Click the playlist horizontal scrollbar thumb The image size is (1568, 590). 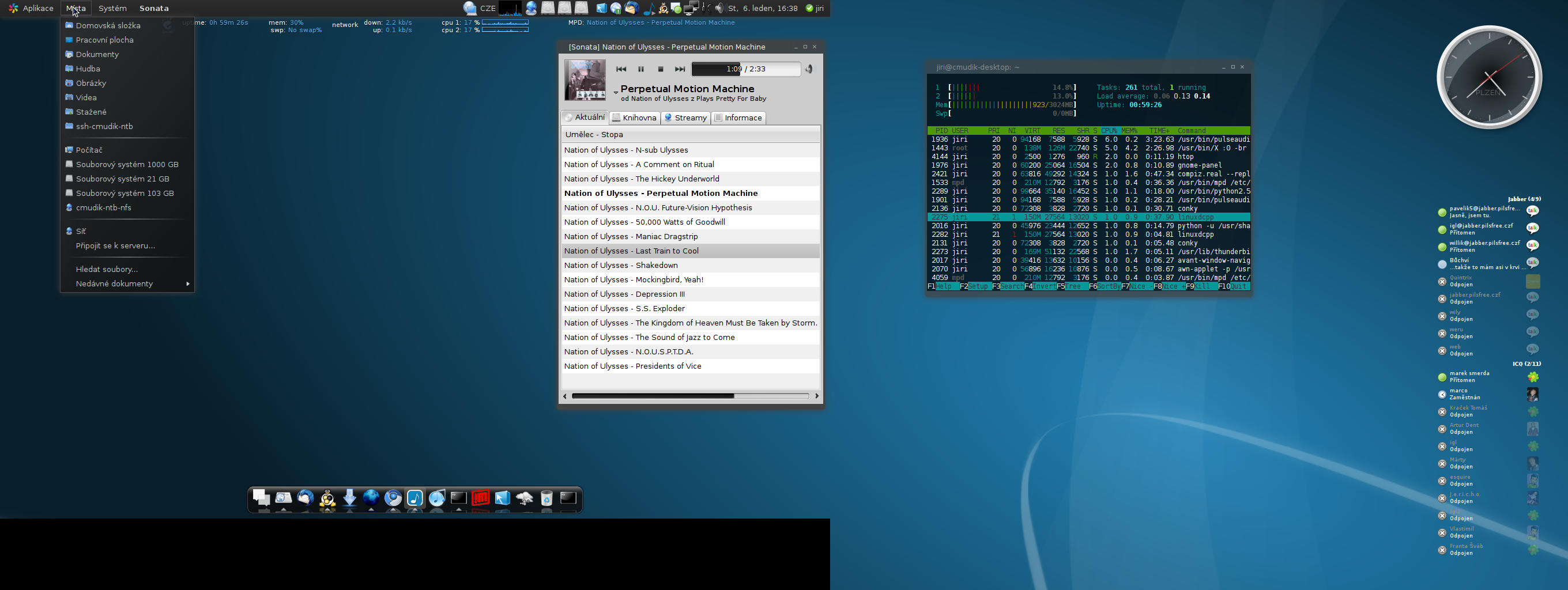653,396
